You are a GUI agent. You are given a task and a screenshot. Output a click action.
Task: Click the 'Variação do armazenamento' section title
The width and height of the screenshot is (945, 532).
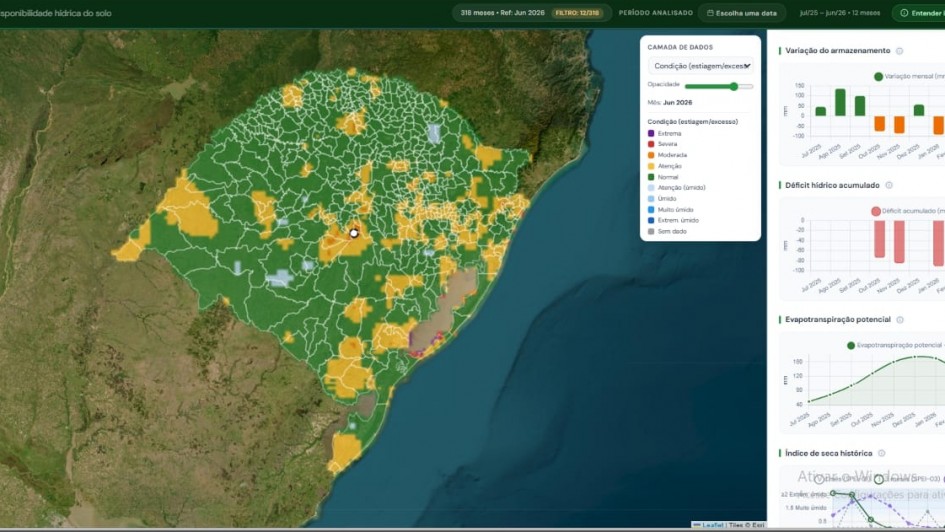point(837,51)
